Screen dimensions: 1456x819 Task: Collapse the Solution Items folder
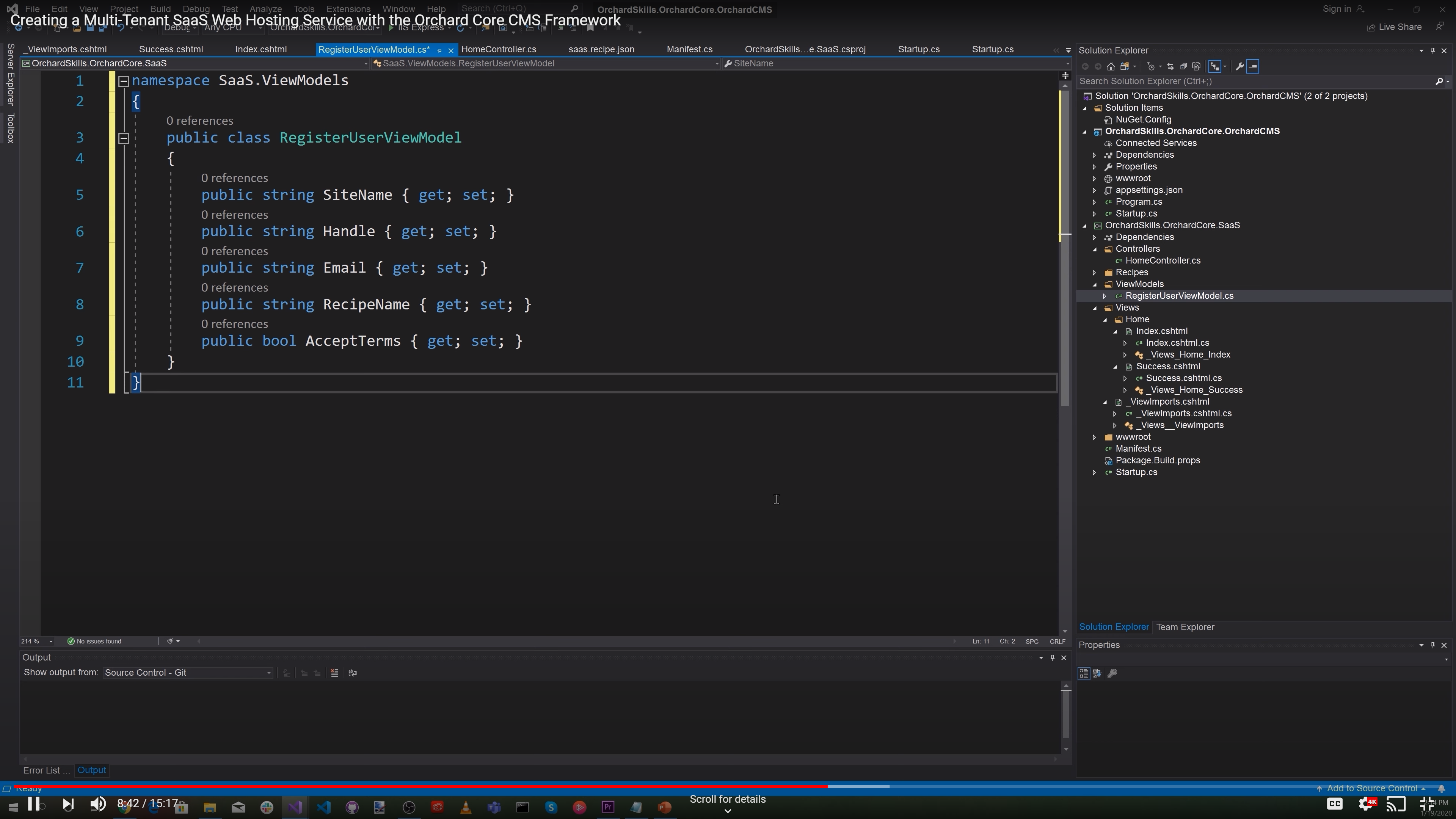tap(1084, 108)
